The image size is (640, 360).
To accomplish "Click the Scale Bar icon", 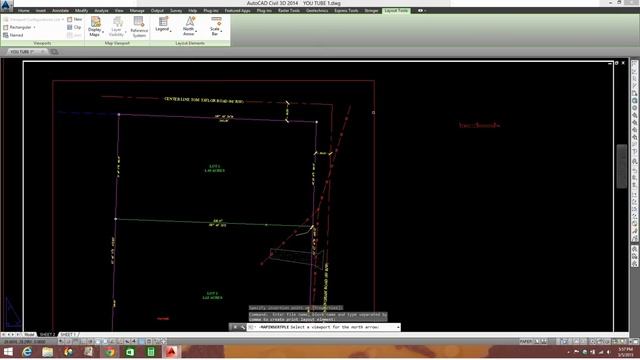I will [x=216, y=21].
